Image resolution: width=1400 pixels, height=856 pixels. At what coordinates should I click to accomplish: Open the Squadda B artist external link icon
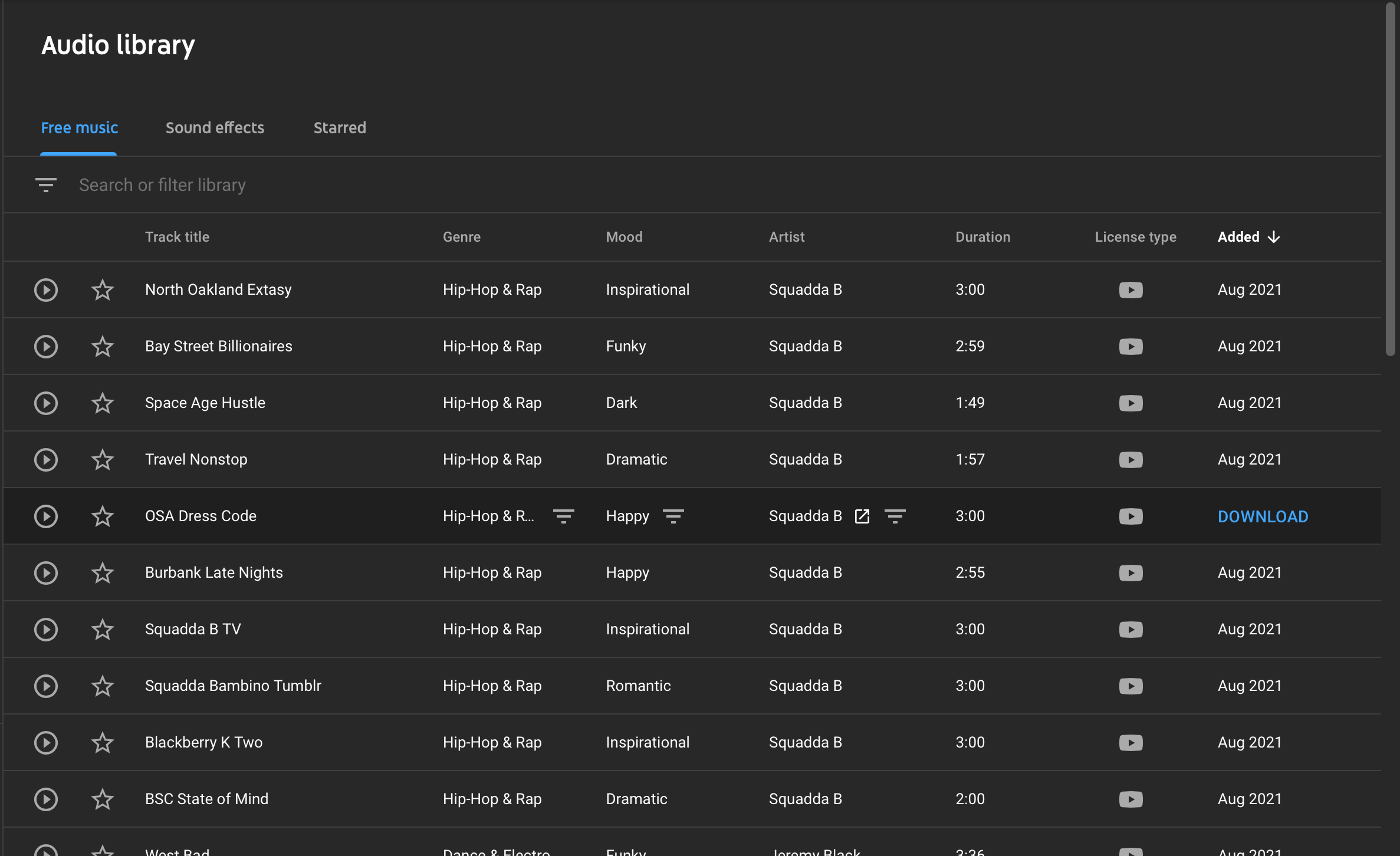coord(862,516)
